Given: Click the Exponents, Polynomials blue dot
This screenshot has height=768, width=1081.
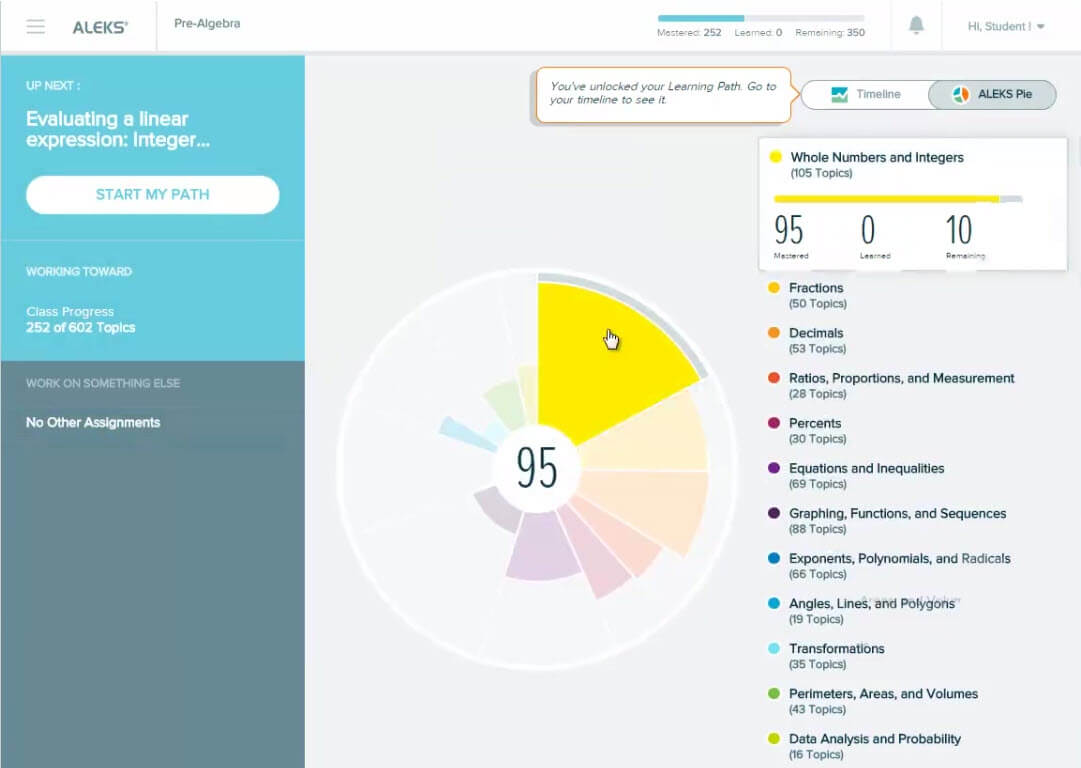Looking at the screenshot, I should [x=774, y=558].
